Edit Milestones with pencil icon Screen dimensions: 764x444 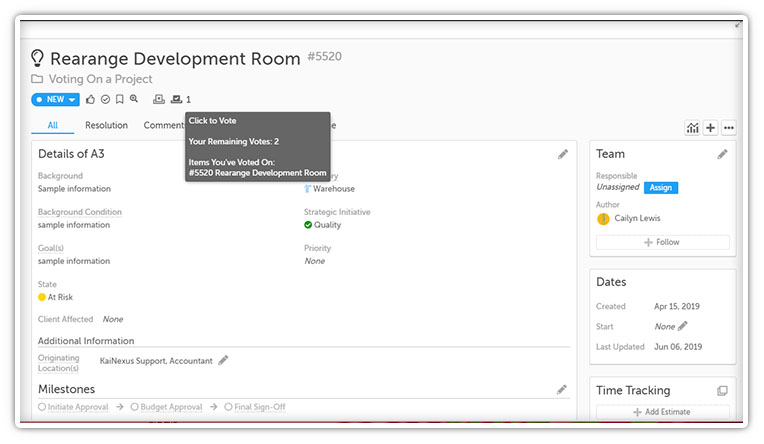(562, 390)
